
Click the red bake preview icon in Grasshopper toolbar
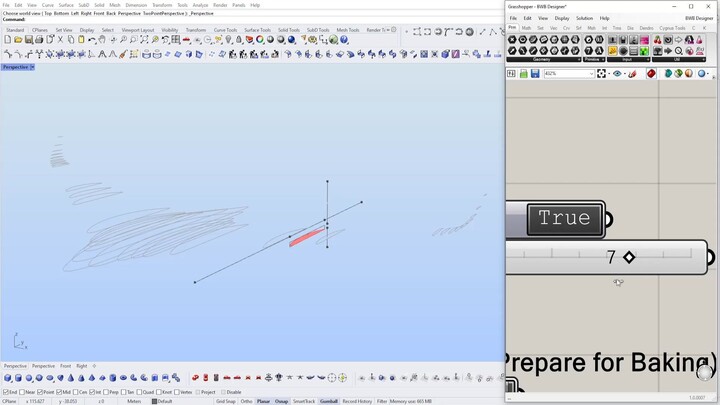pos(651,74)
